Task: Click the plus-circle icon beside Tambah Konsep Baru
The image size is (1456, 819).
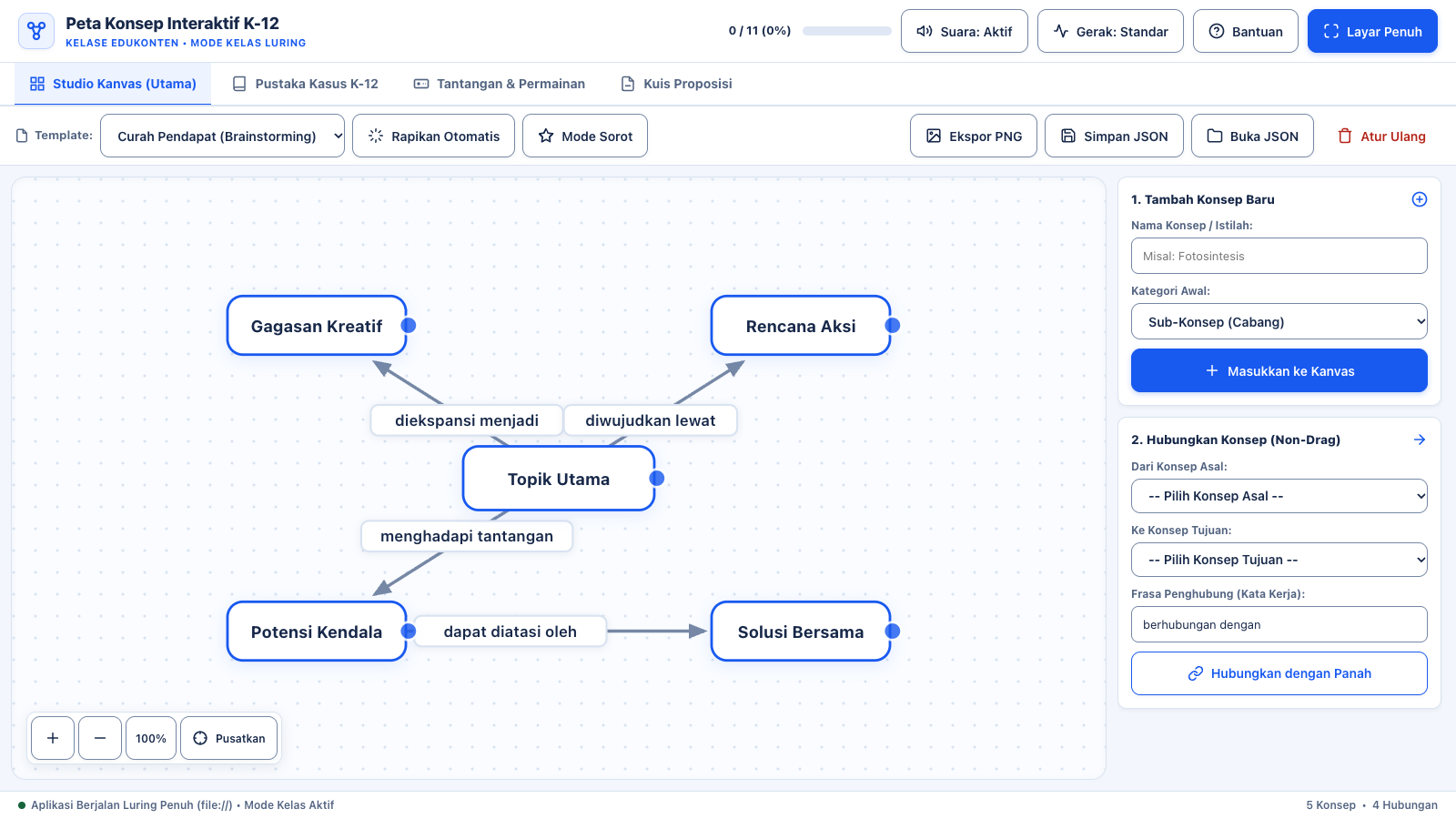Action: coord(1419,199)
